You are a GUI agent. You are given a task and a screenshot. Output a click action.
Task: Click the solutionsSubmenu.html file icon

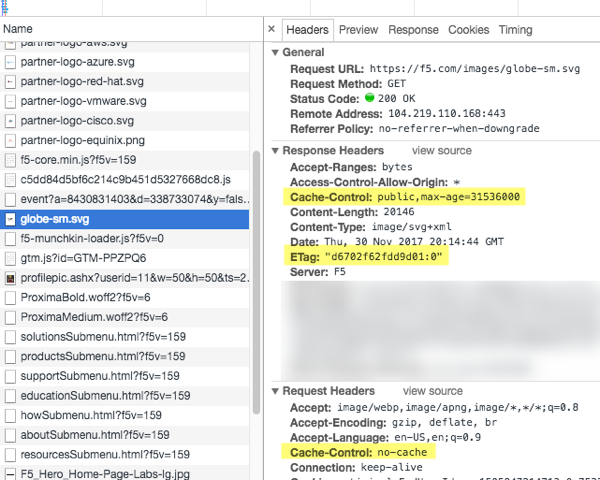(10, 337)
